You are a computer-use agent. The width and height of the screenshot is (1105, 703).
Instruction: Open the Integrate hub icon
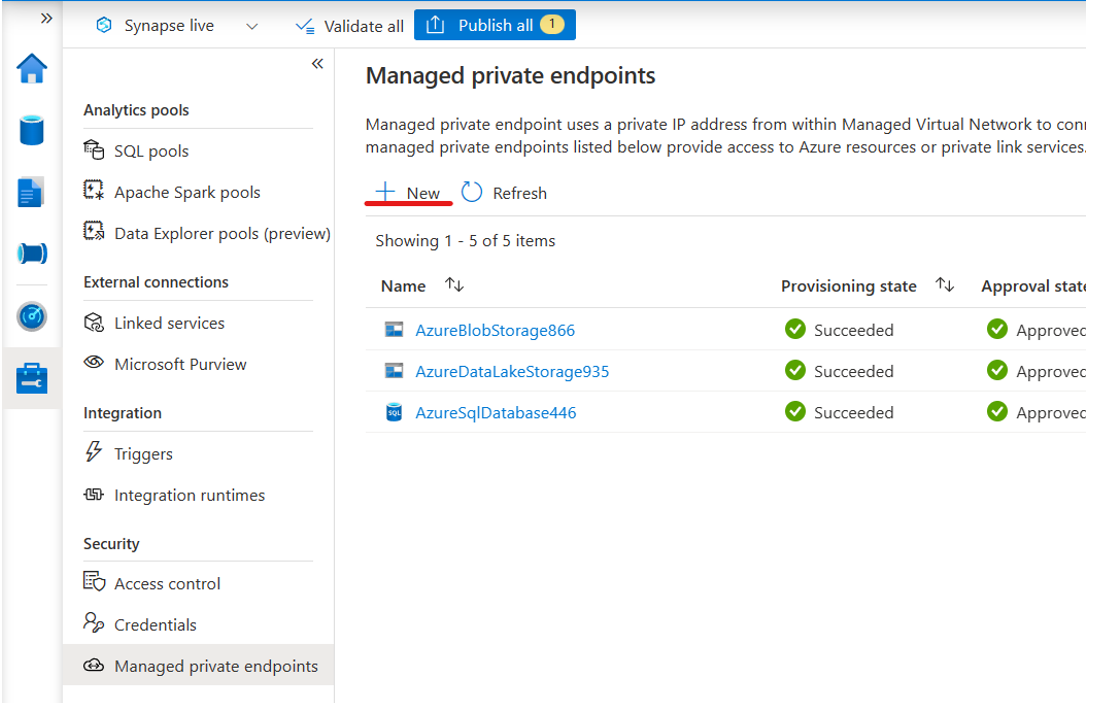pos(31,253)
